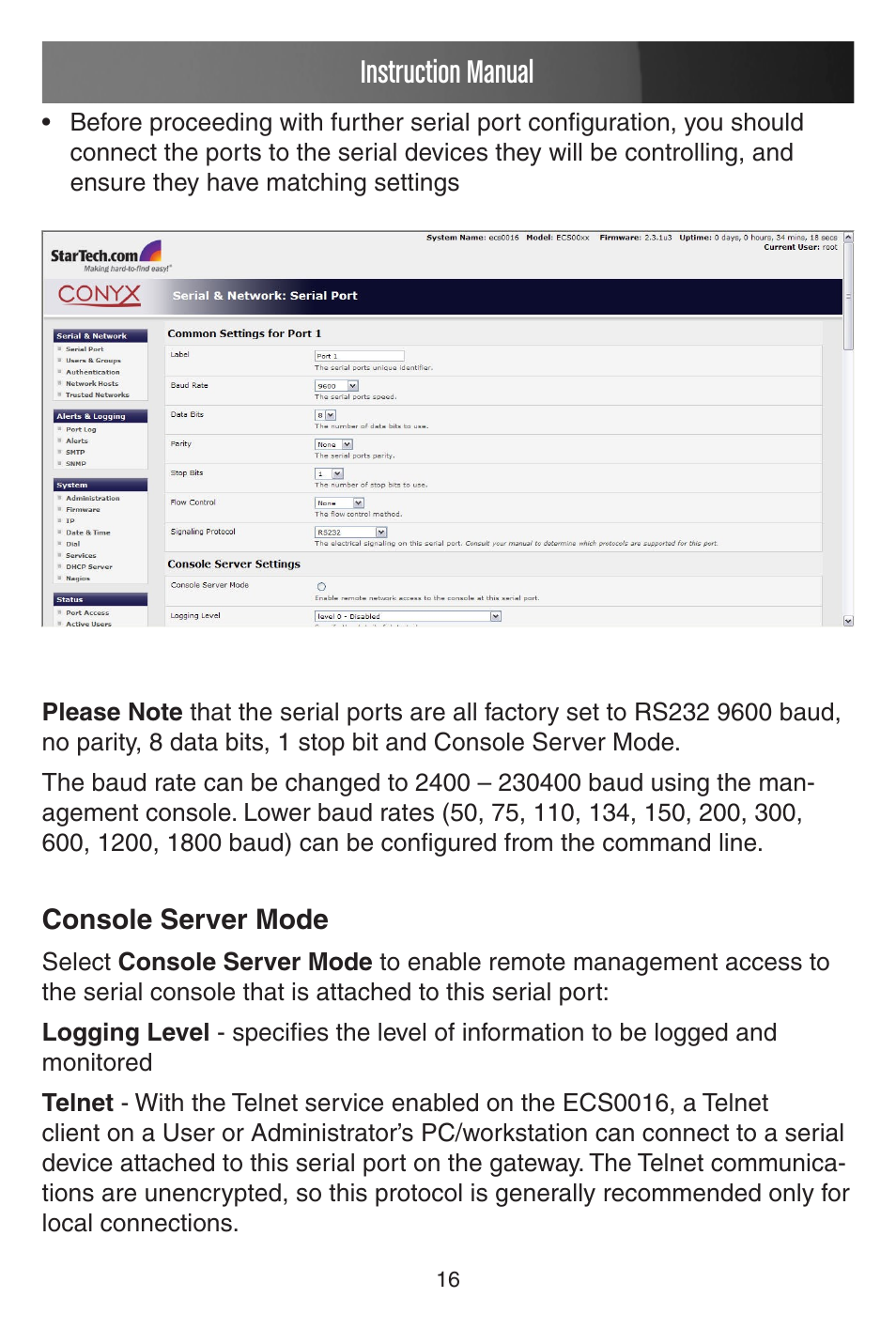
Task: Open the Port Log page
Action: point(81,429)
